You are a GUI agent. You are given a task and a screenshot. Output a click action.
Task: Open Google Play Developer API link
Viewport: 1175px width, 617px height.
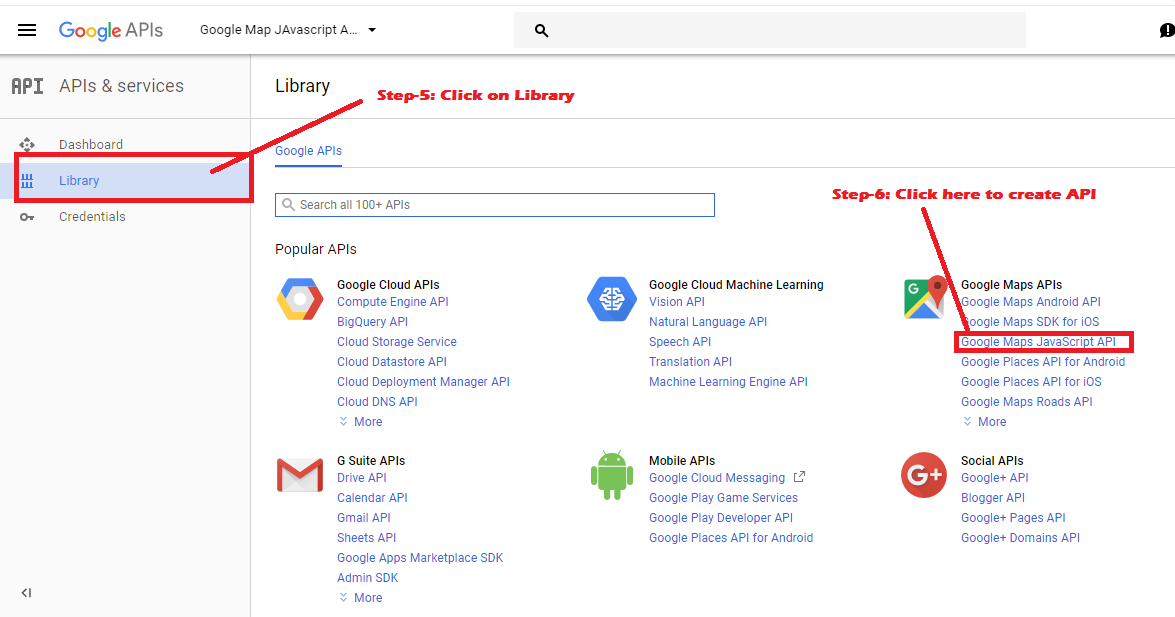[x=721, y=518]
